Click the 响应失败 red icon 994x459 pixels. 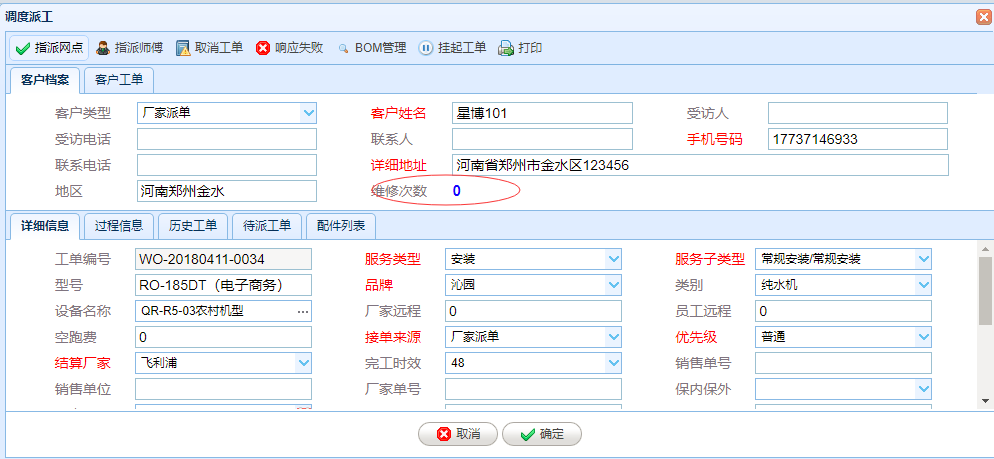coord(263,48)
